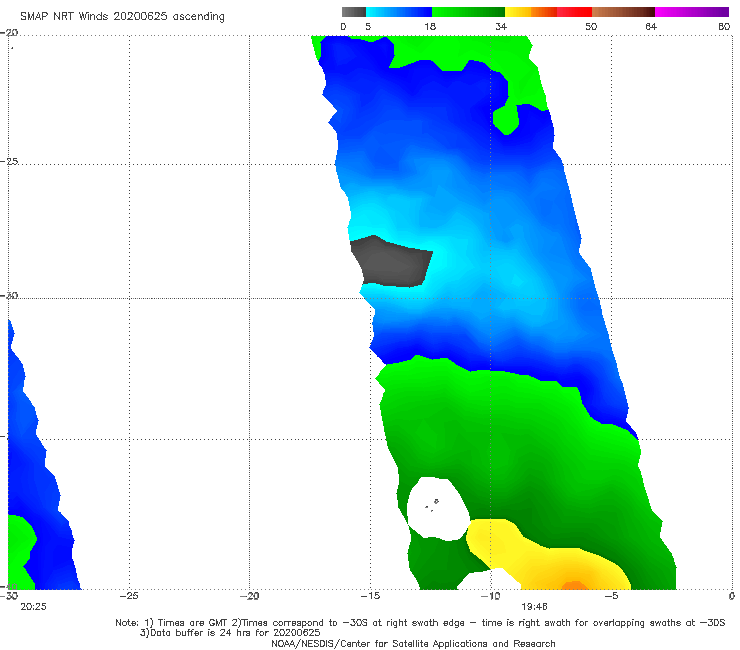Click the color bar label '50'
Screen dimensions: 740x650
591,27
